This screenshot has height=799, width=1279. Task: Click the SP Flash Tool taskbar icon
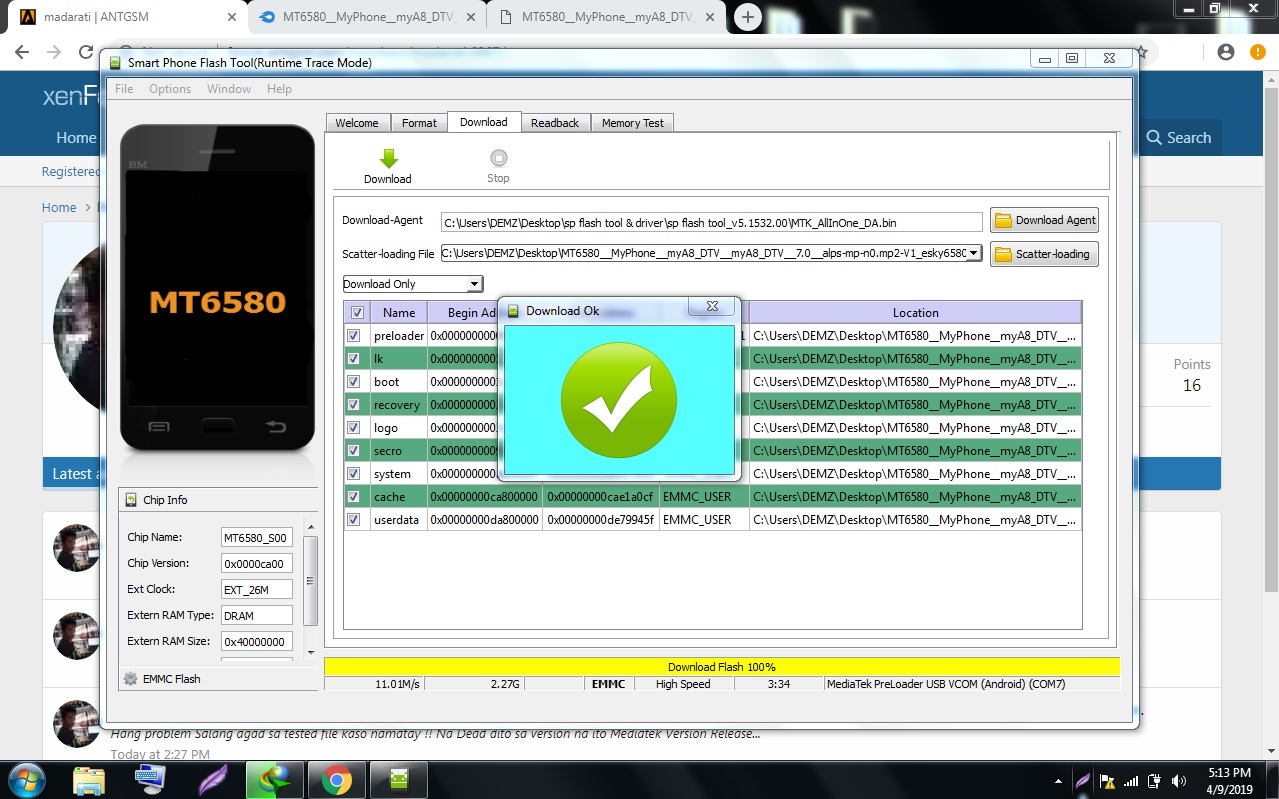click(399, 779)
